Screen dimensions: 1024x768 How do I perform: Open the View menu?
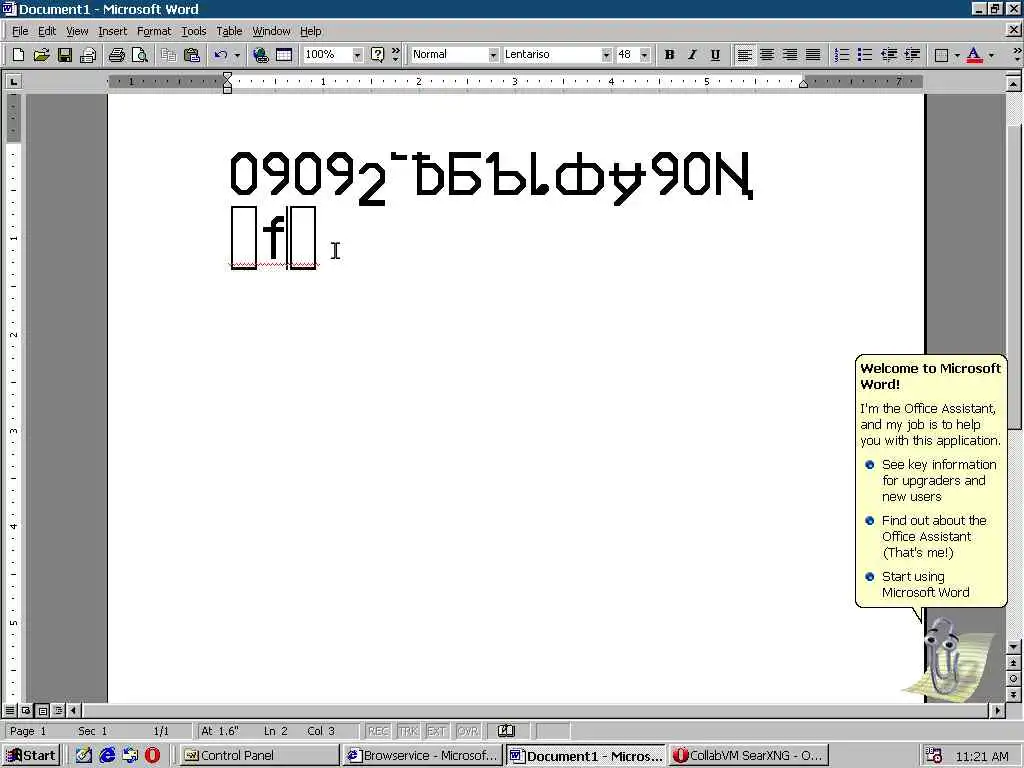tap(77, 31)
